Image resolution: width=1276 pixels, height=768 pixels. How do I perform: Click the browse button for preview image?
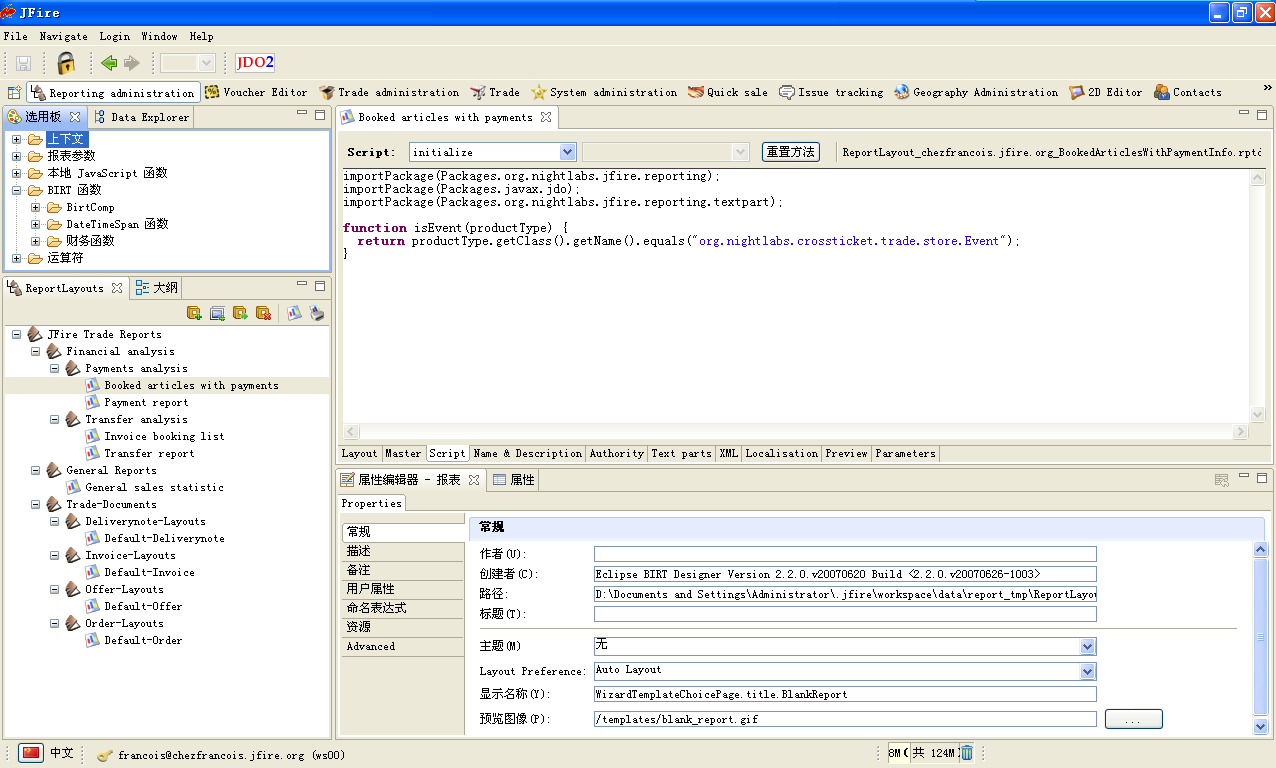click(1133, 719)
